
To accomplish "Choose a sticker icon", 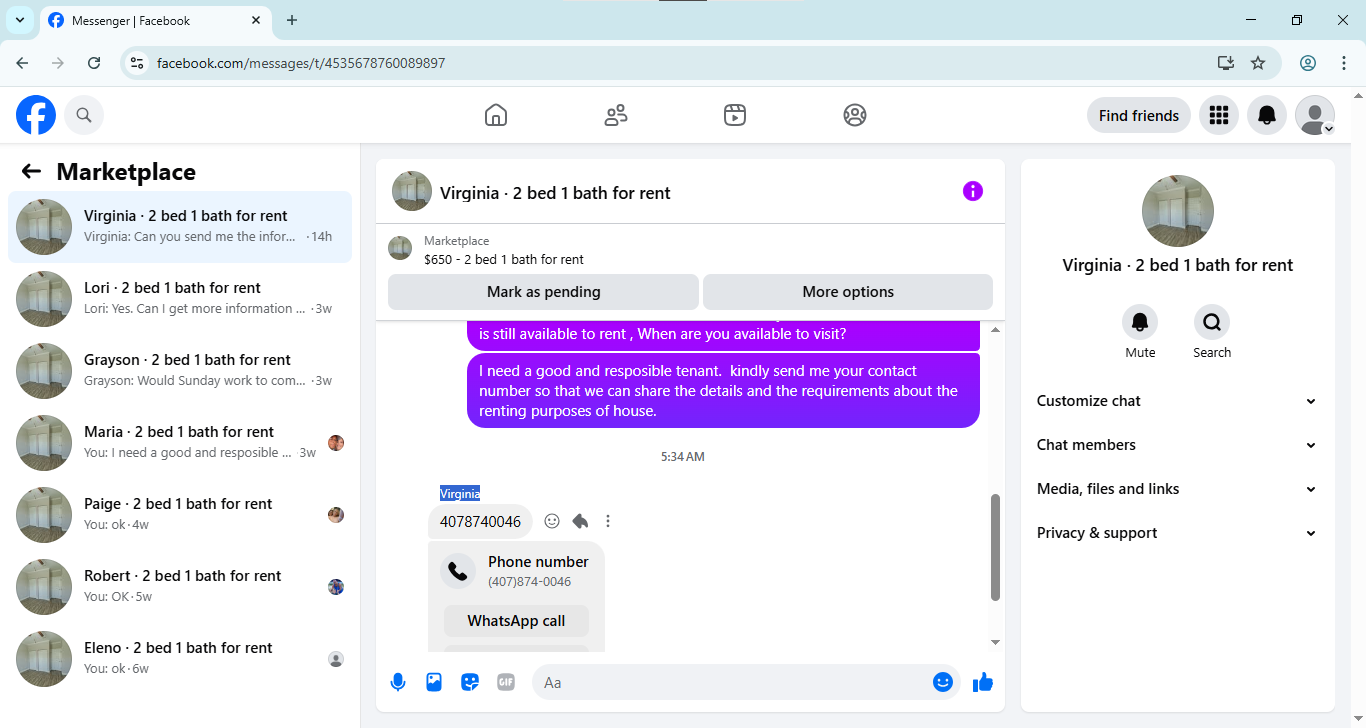I will click(x=470, y=682).
